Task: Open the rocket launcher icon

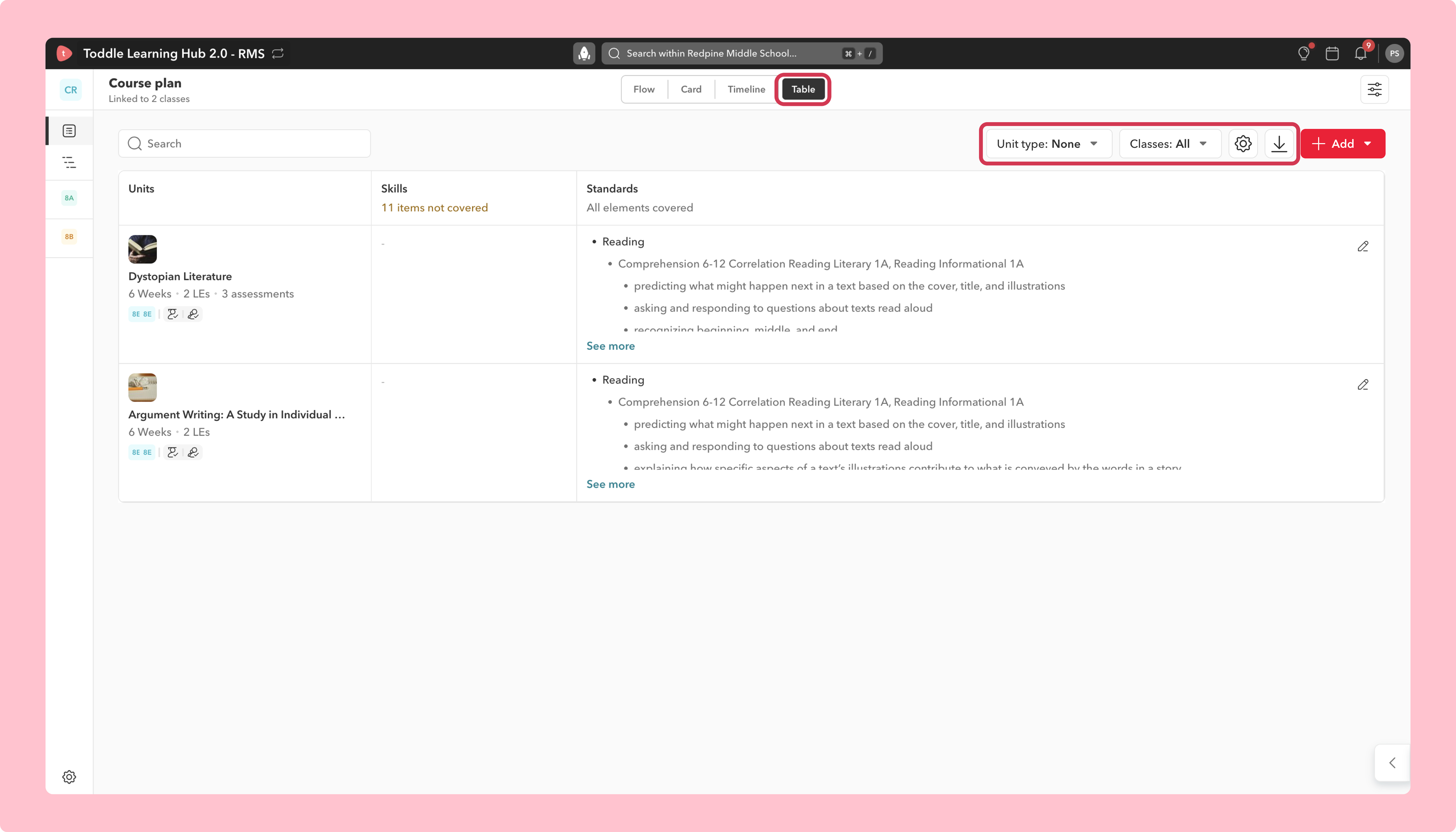Action: pos(584,53)
